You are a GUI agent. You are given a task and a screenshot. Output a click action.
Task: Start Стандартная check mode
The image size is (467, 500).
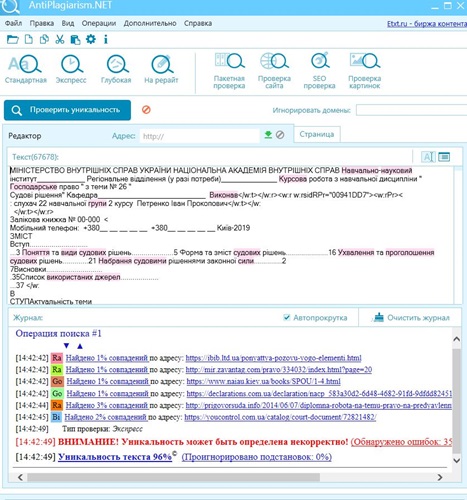[x=25, y=69]
